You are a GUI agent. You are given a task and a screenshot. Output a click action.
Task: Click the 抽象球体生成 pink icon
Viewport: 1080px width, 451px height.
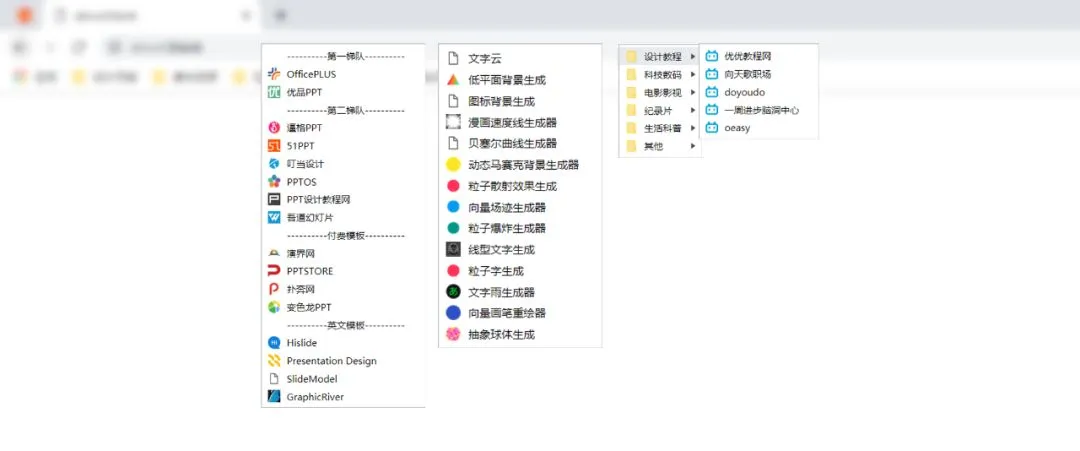pyautogui.click(x=453, y=335)
